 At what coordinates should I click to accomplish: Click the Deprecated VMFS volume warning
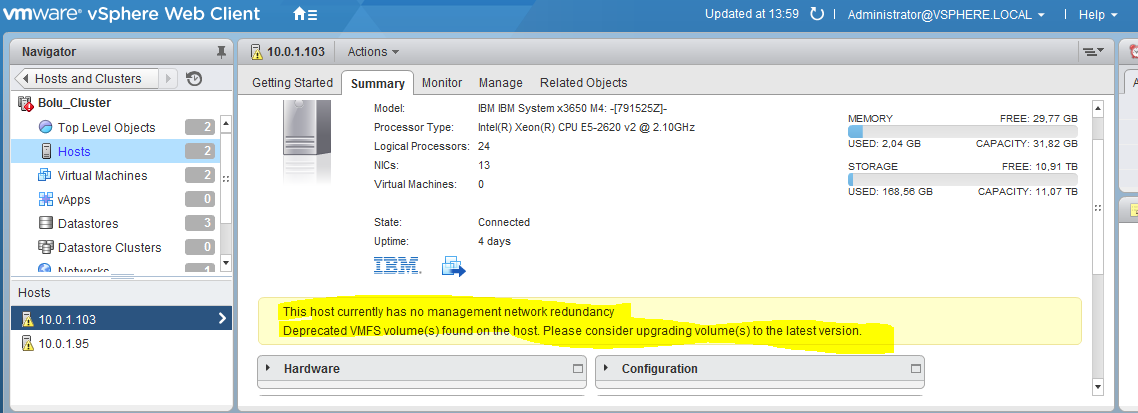click(572, 331)
